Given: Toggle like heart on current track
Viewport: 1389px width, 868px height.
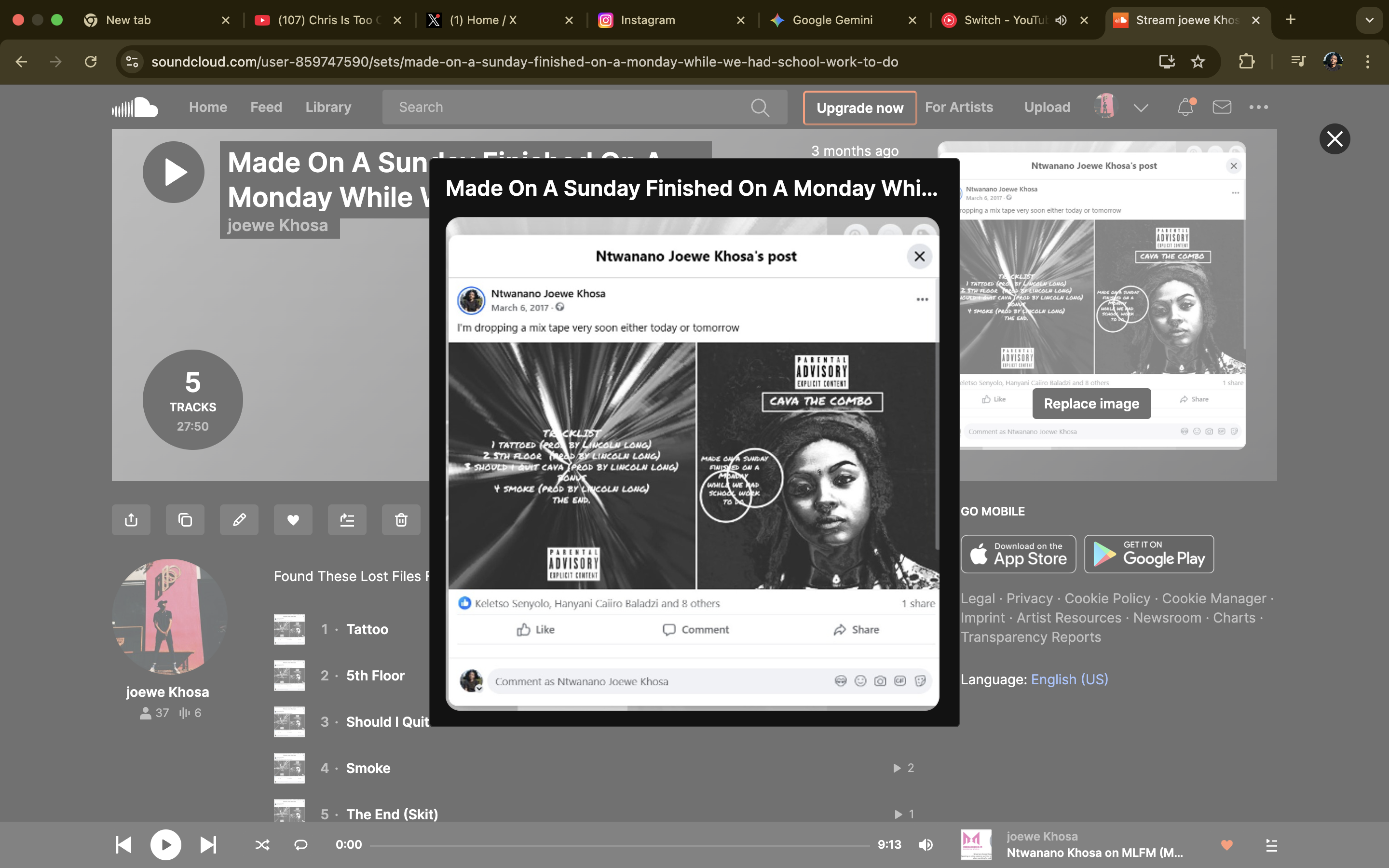Looking at the screenshot, I should [1226, 844].
